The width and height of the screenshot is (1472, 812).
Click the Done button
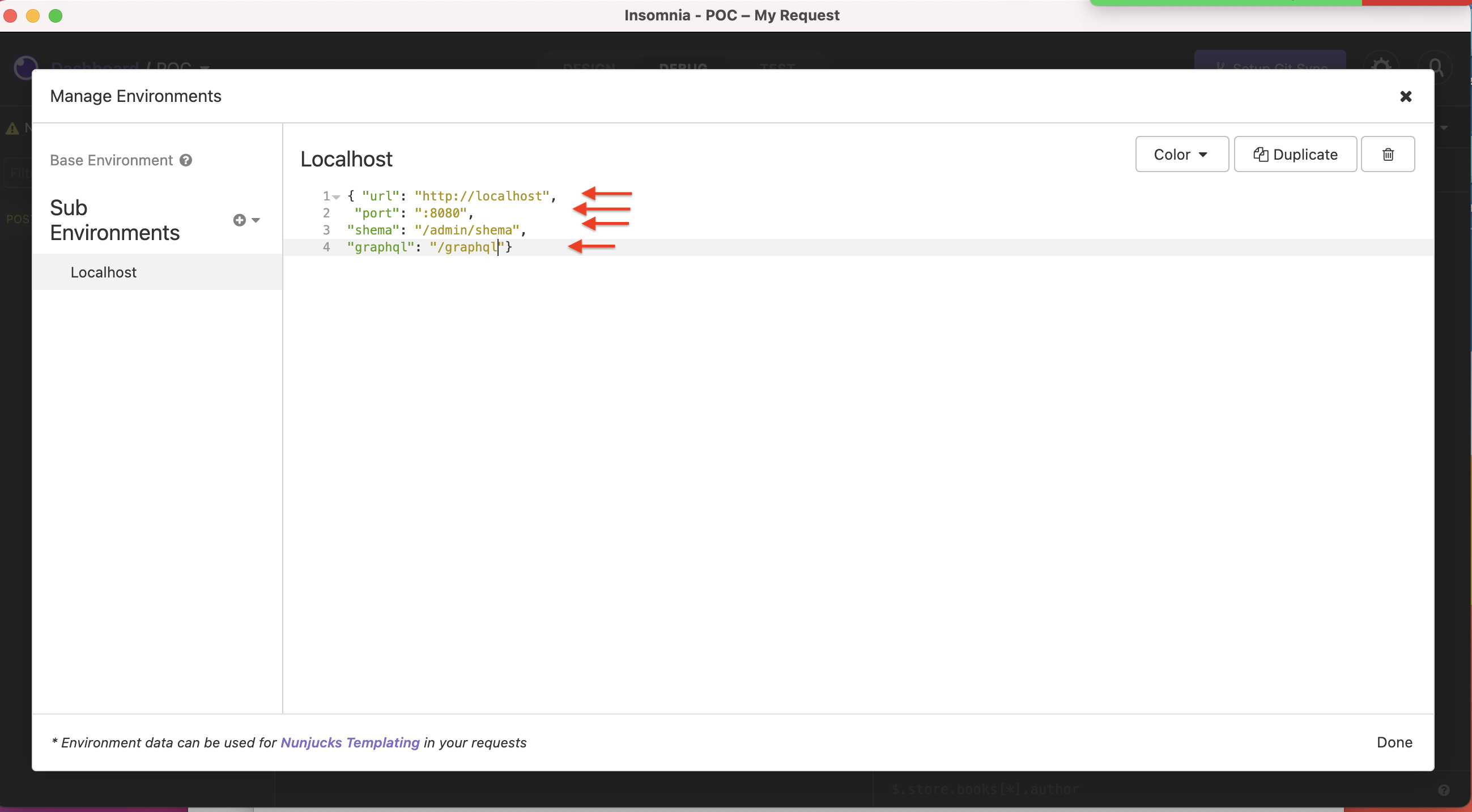[1394, 742]
